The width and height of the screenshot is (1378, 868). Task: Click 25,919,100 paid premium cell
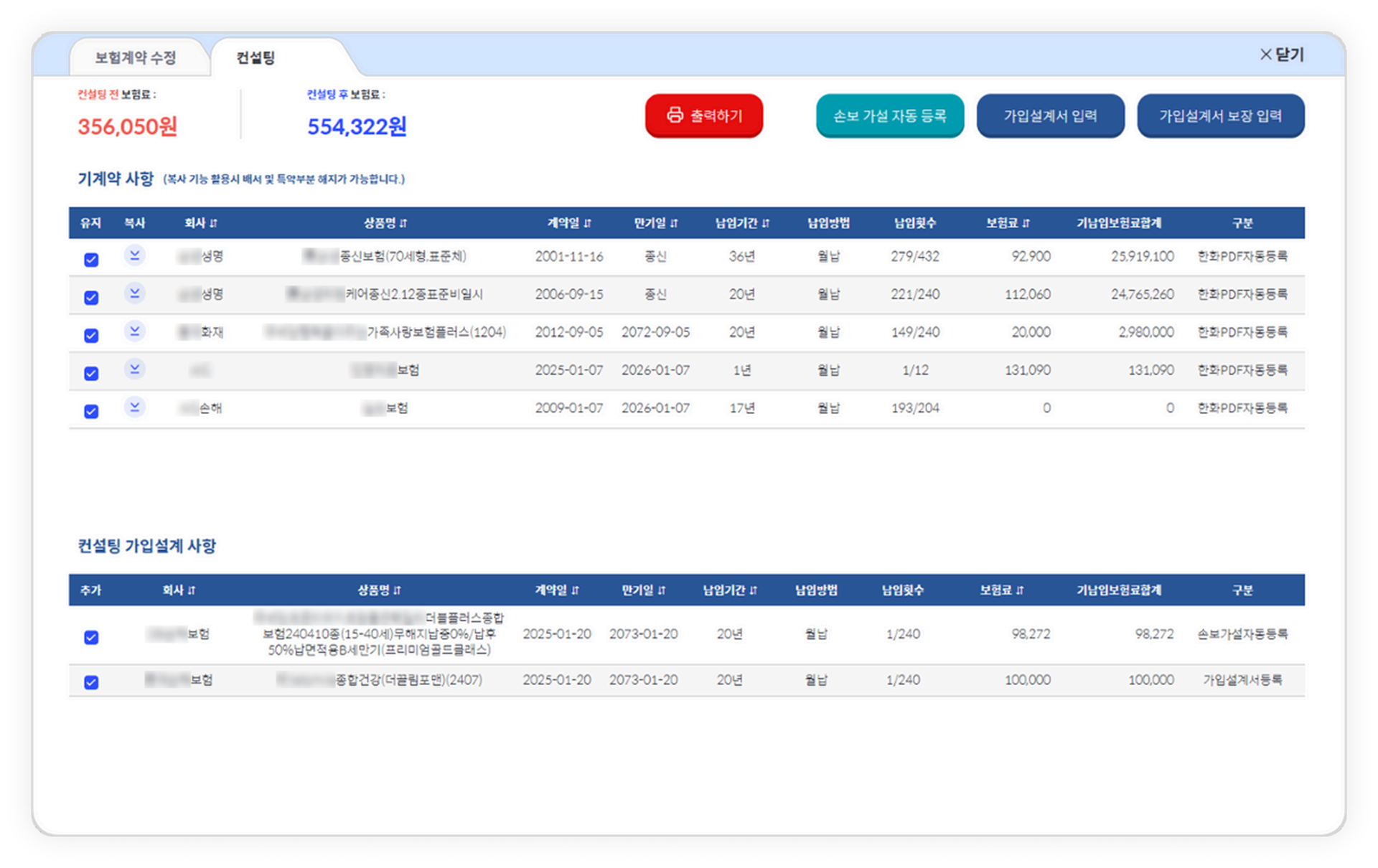1143,256
